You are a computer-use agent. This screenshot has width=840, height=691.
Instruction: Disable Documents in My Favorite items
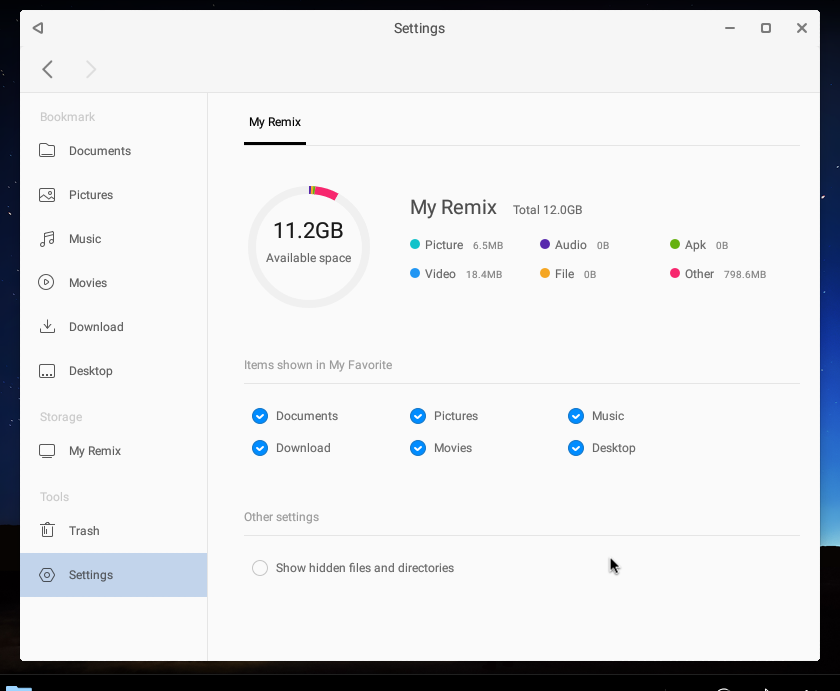coord(260,416)
